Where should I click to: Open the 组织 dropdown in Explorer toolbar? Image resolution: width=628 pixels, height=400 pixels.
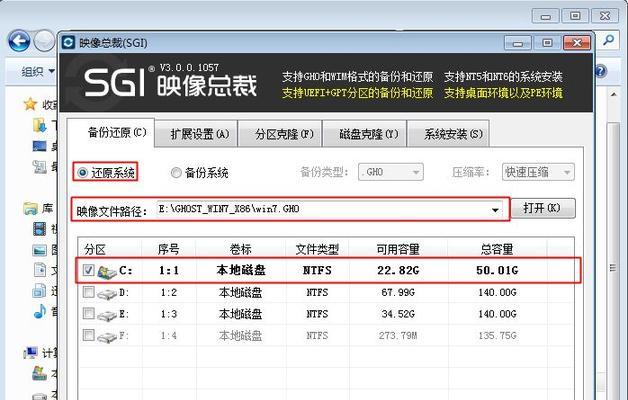pyautogui.click(x=38, y=72)
